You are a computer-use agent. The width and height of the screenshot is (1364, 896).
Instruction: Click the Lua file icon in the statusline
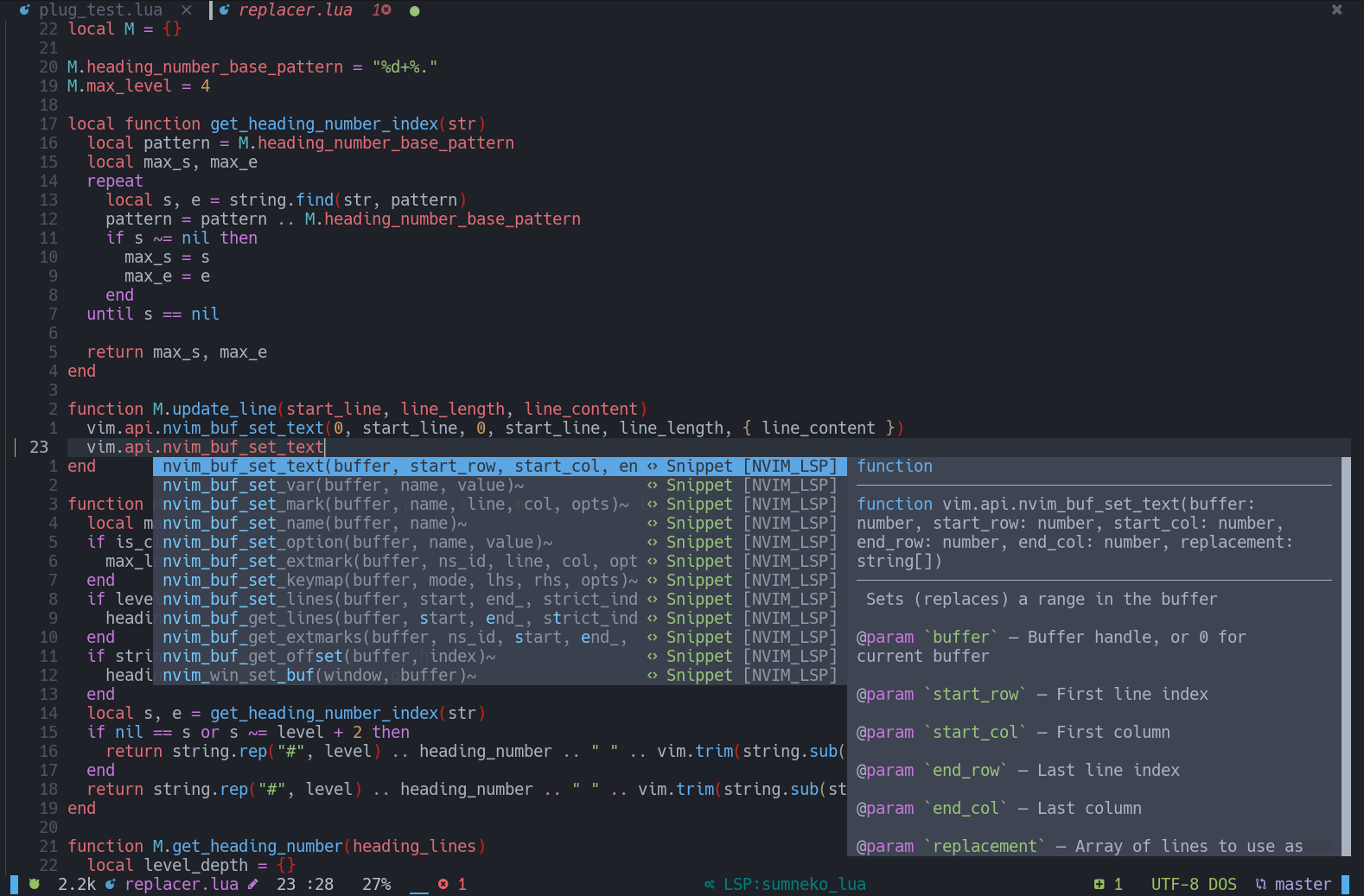110,884
